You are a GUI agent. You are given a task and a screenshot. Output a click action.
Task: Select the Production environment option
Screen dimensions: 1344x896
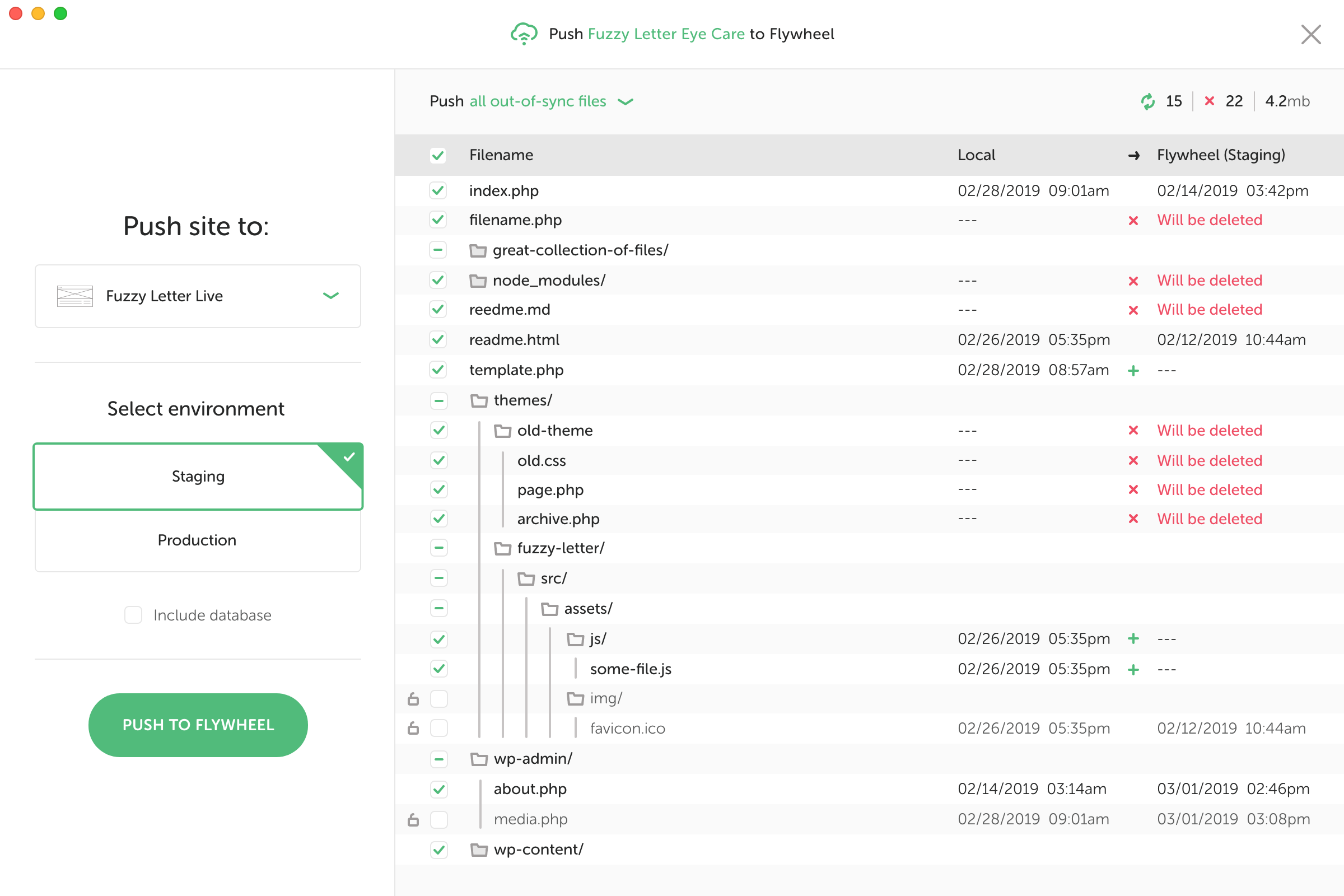(196, 539)
